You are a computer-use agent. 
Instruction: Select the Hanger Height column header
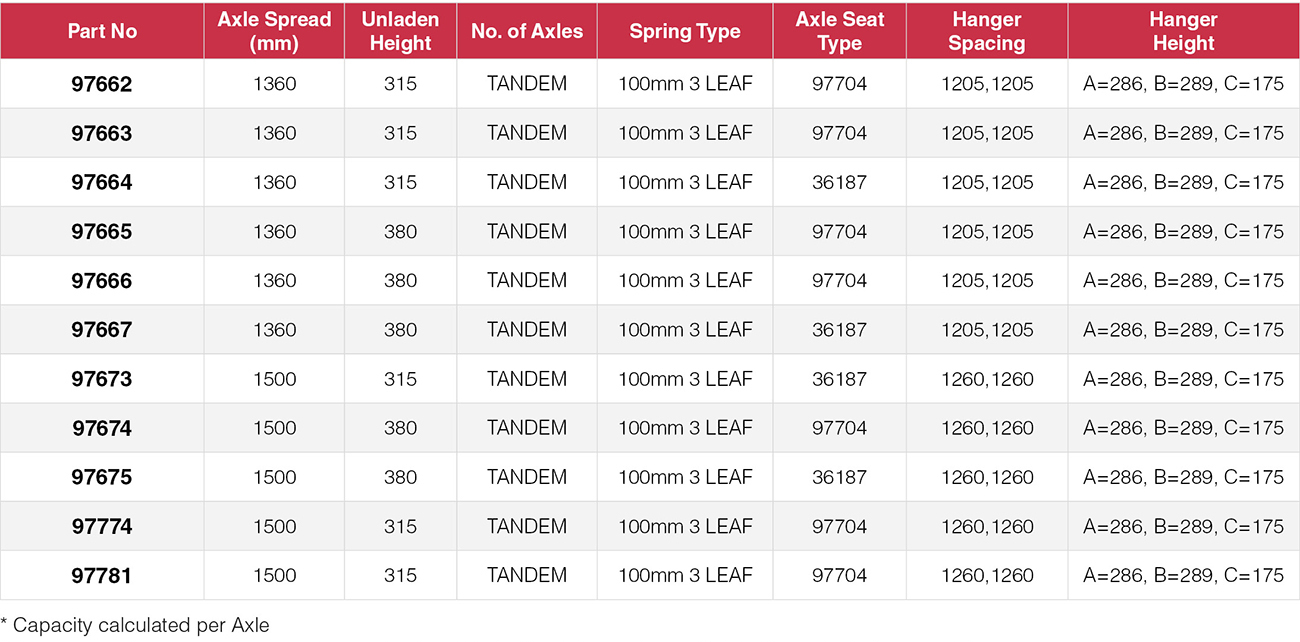tap(1184, 31)
